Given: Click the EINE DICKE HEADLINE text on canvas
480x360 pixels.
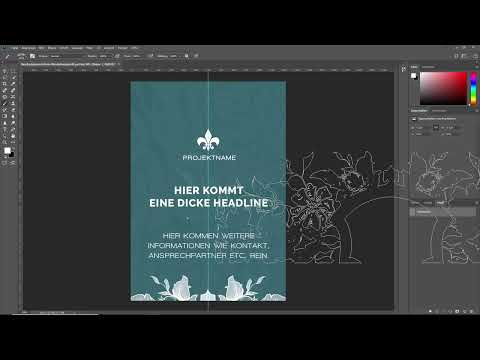Looking at the screenshot, I should tap(209, 203).
